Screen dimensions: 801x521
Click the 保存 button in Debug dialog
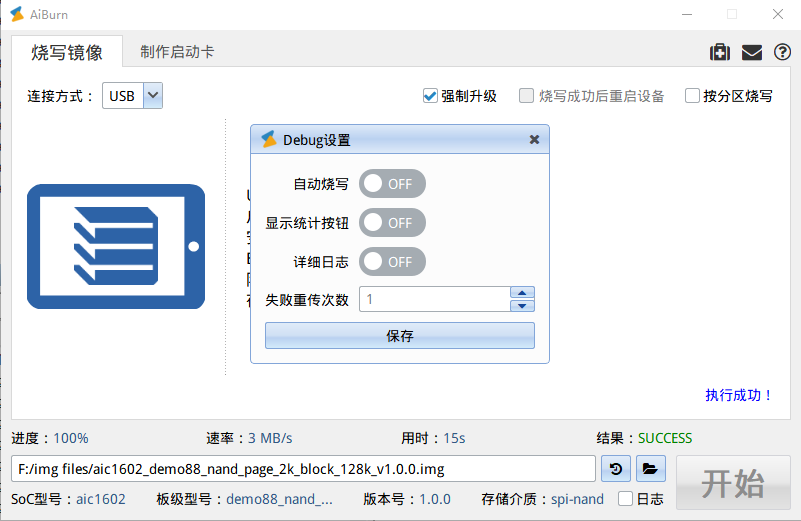[x=399, y=336]
